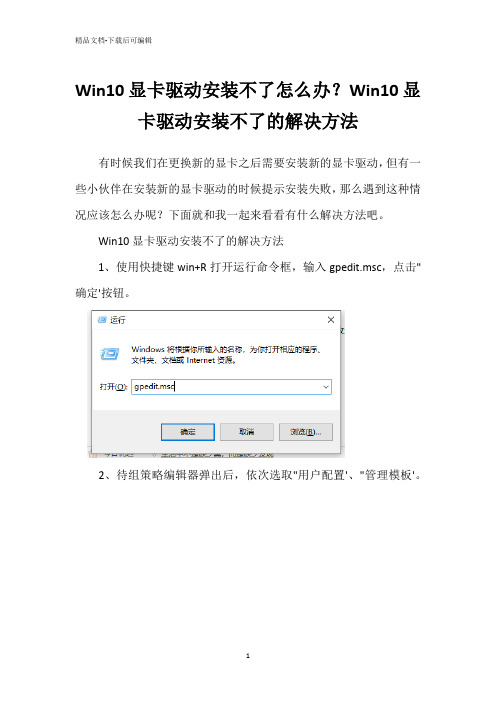Click the 打开(O): label

coord(113,387)
